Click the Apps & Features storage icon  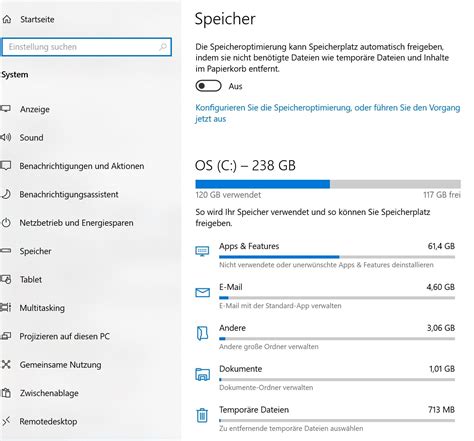point(202,251)
